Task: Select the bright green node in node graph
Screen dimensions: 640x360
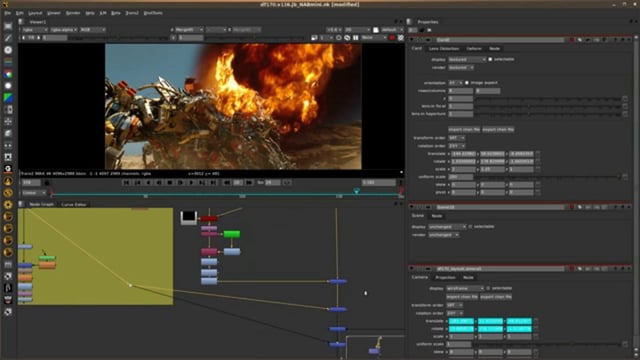Action: 232,234
